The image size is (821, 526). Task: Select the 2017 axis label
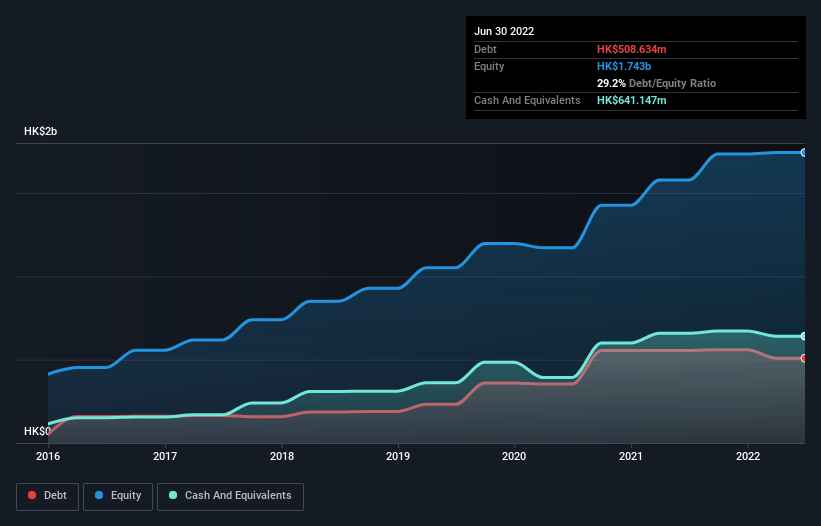tap(165, 456)
